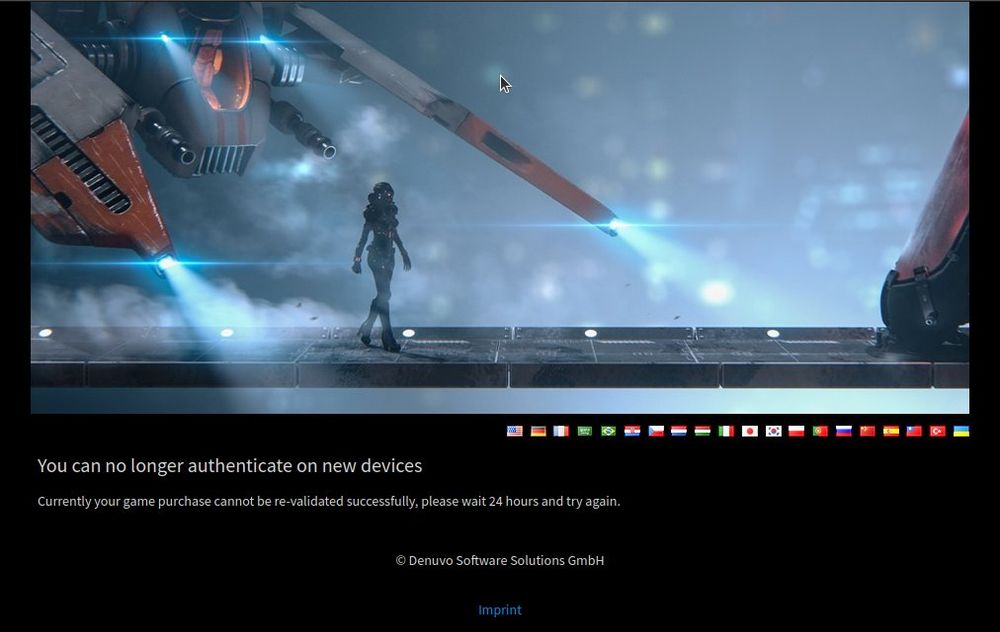Switch to Chinese using the China flag
Viewport: 1000px width, 632px height.
tap(867, 431)
